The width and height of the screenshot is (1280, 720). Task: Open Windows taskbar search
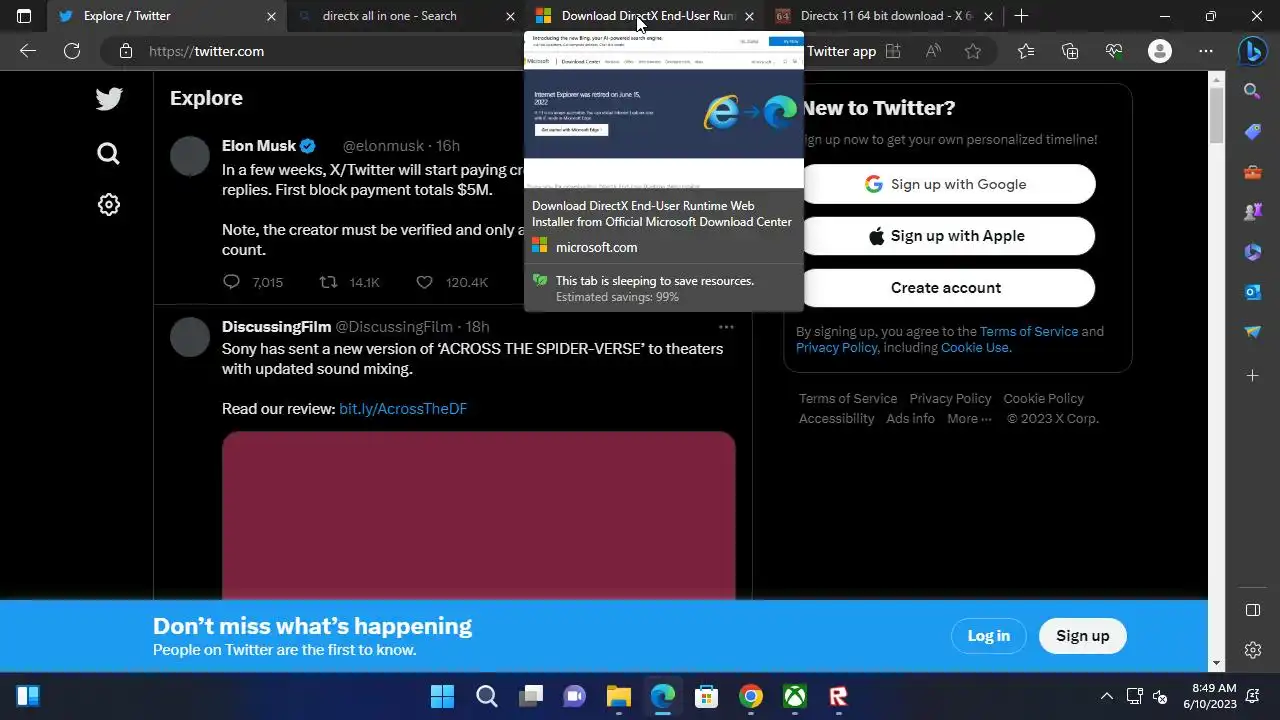coord(487,696)
